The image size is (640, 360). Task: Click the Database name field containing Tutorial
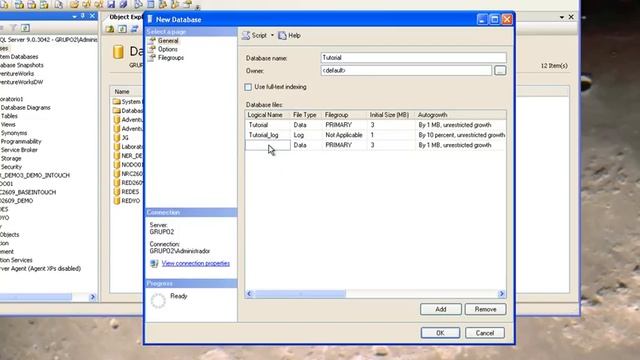(x=413, y=58)
